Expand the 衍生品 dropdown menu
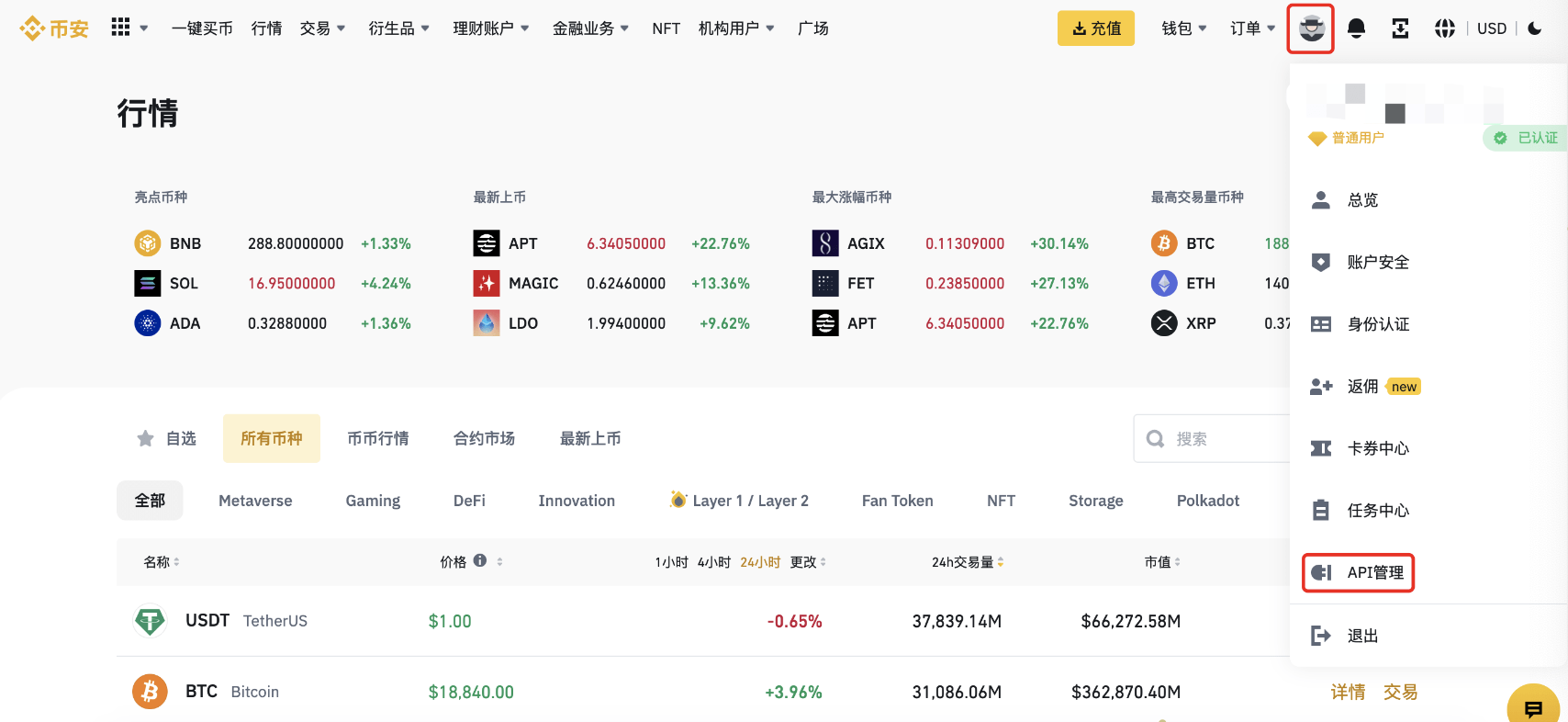The image size is (1568, 722). tap(399, 28)
